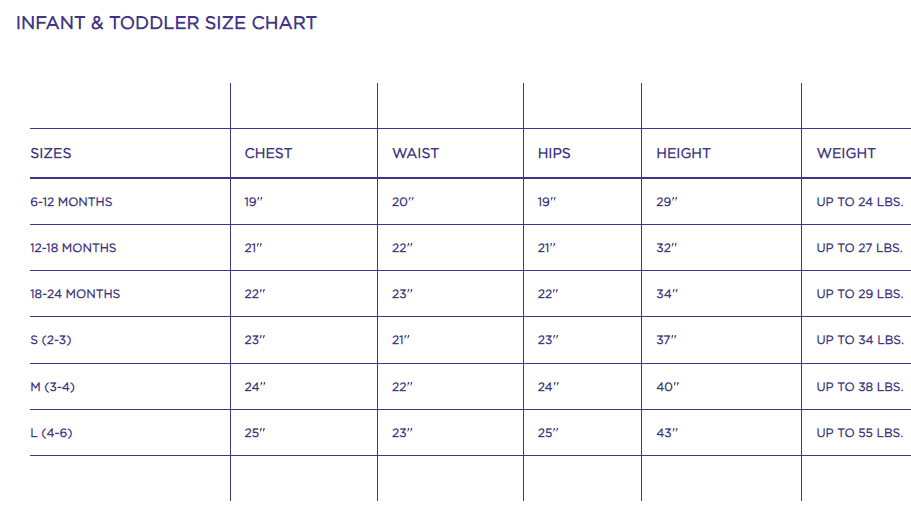Image resolution: width=911 pixels, height=509 pixels.
Task: Select the 12-18 MONTHS size row label
Action: (73, 248)
